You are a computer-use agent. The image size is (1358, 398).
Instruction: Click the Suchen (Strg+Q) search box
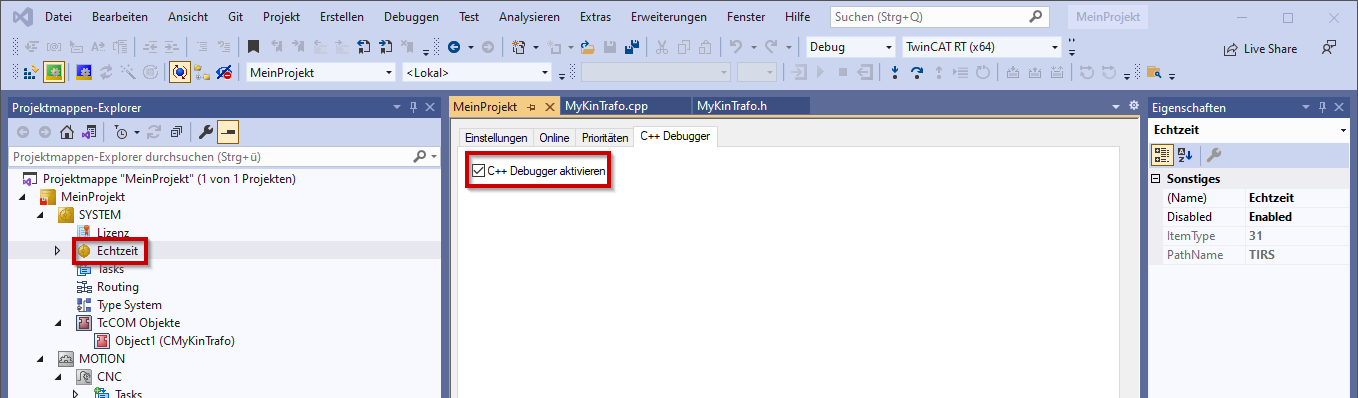point(940,17)
